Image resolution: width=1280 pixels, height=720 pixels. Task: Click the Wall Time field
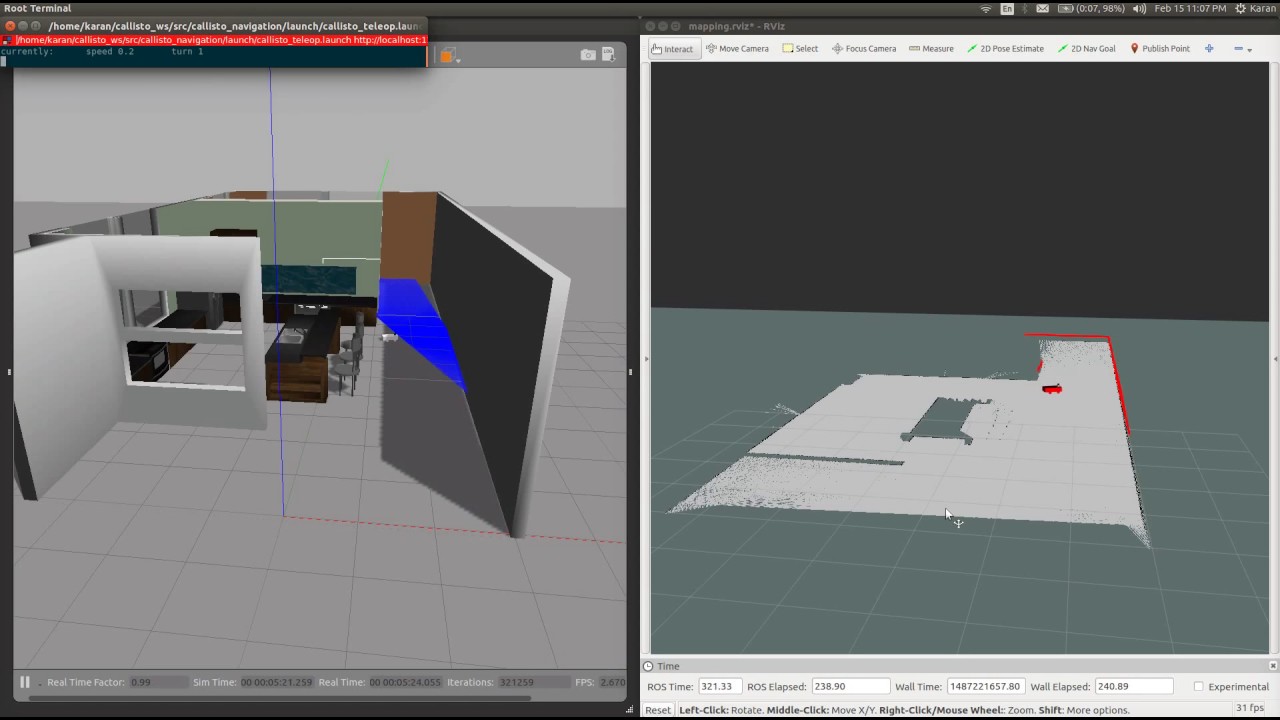(986, 686)
